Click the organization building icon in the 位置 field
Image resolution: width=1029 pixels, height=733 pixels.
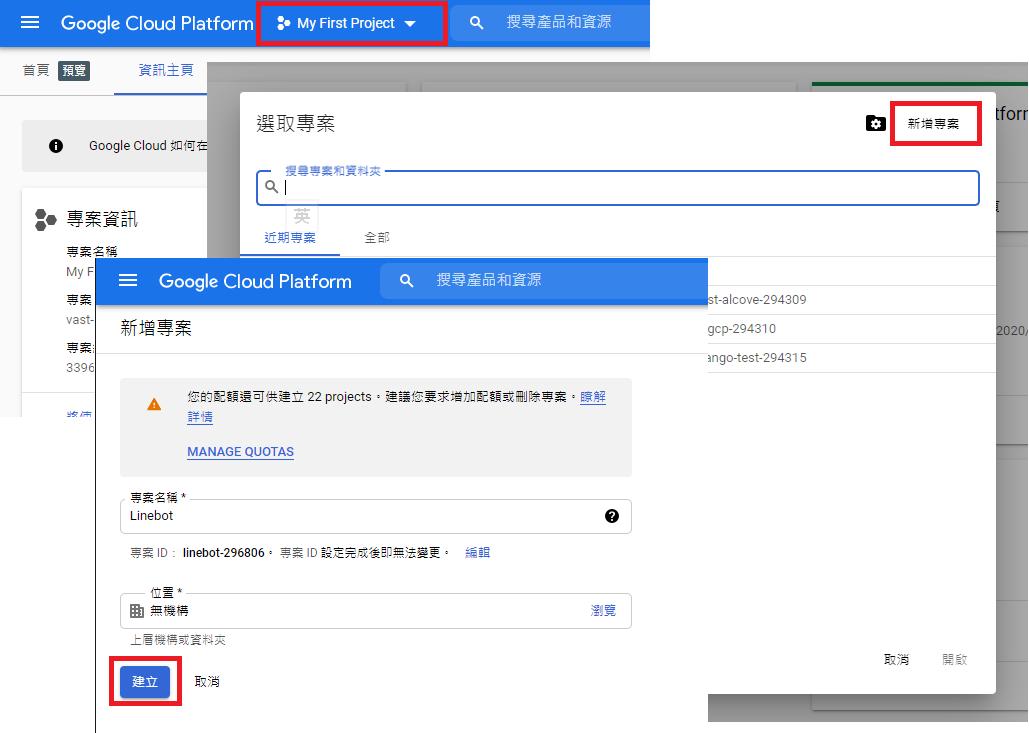(136, 611)
